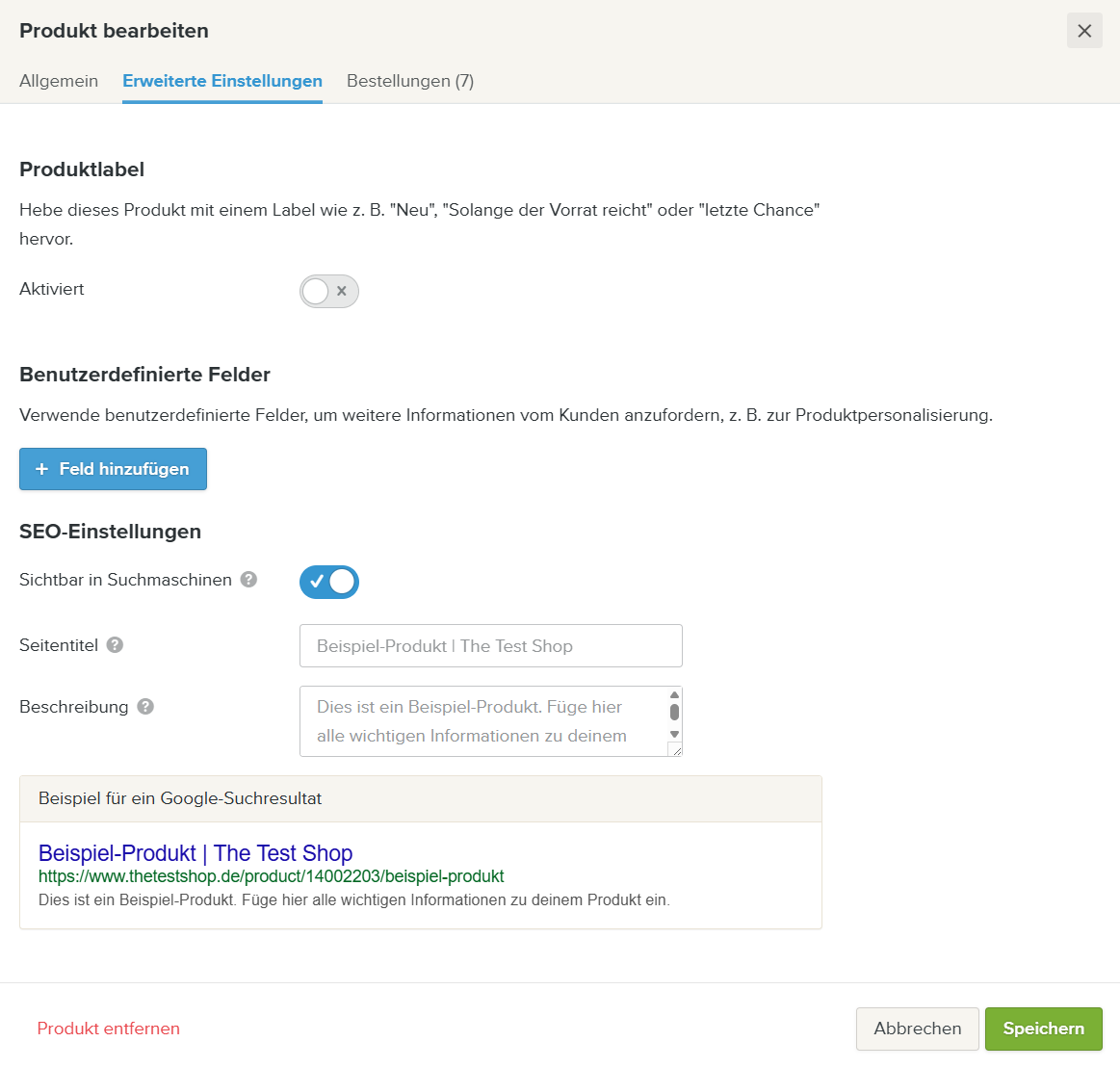Open the Bestellungen (7) tab

[410, 81]
